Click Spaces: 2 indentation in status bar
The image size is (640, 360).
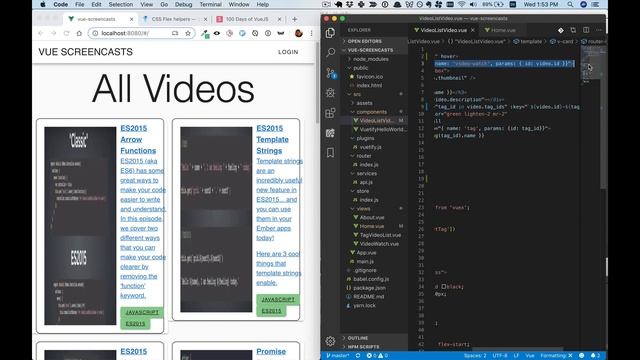[x=475, y=356]
